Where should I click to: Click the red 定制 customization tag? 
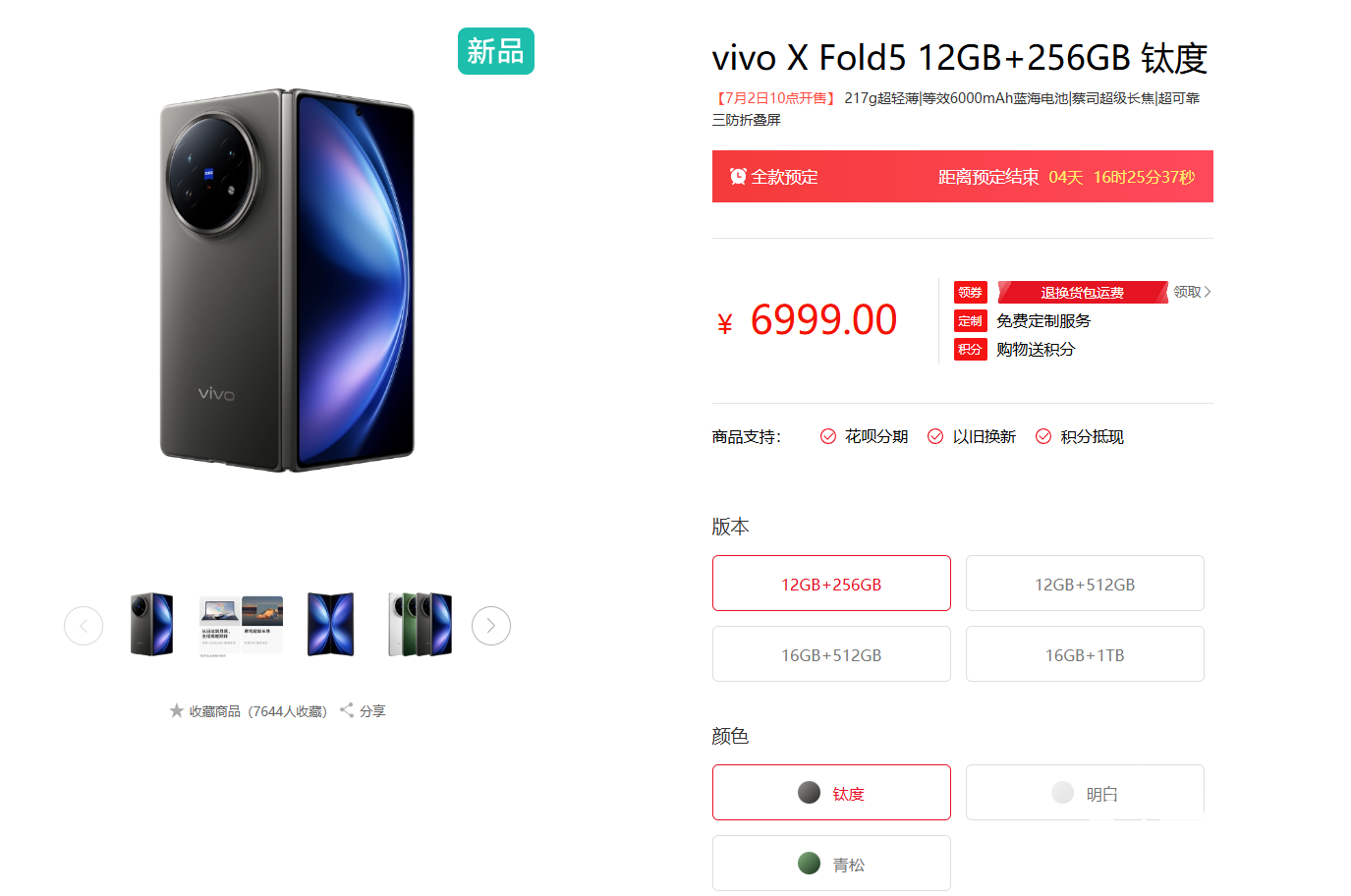point(970,321)
